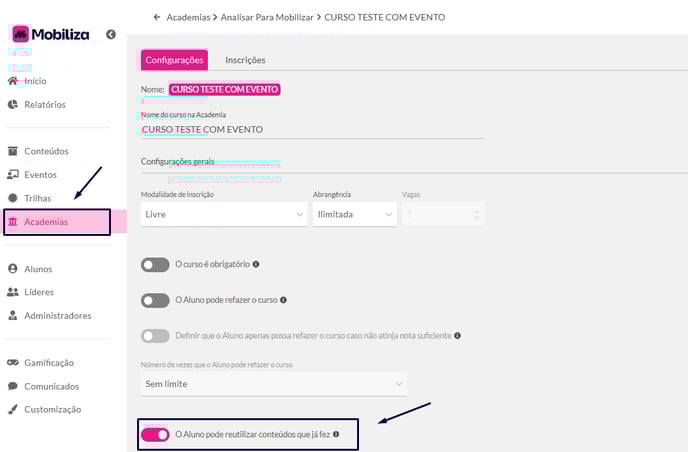The width and height of the screenshot is (688, 452).
Task: Switch to the Inscrições tab
Action: tap(245, 60)
